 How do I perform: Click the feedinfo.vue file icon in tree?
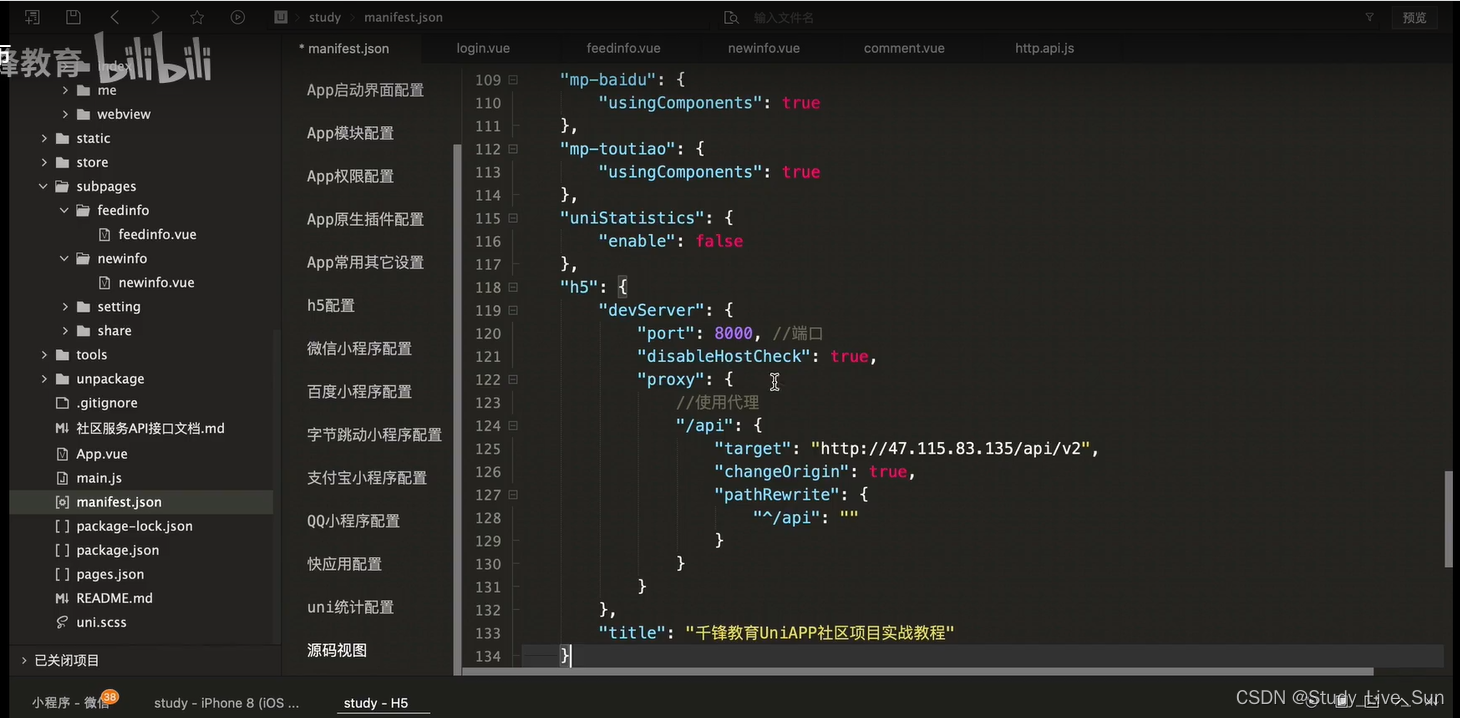[105, 234]
